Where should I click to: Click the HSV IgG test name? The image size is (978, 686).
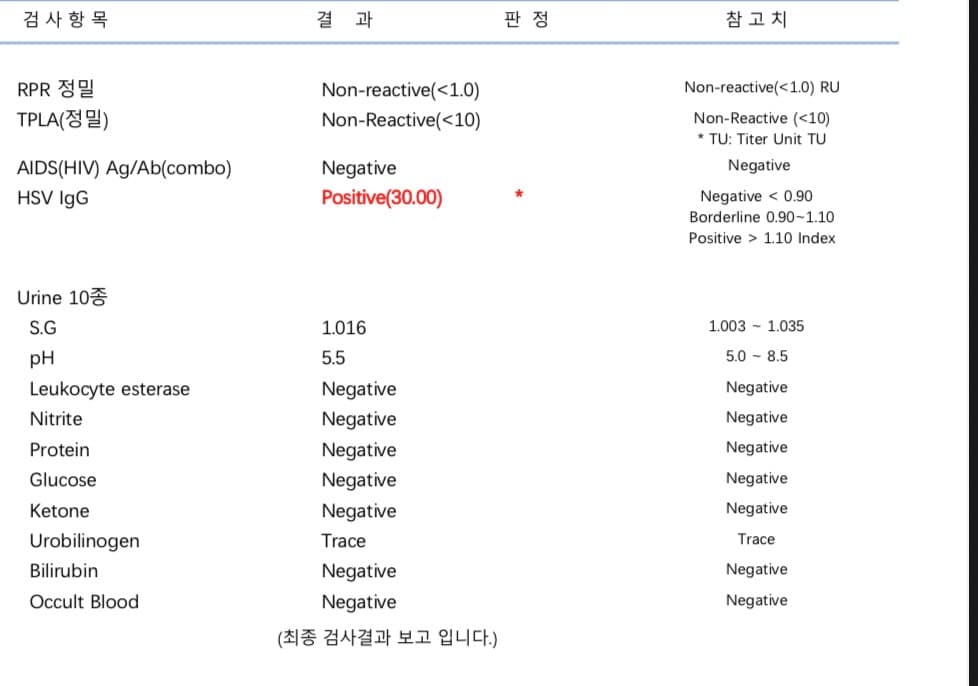click(x=53, y=198)
